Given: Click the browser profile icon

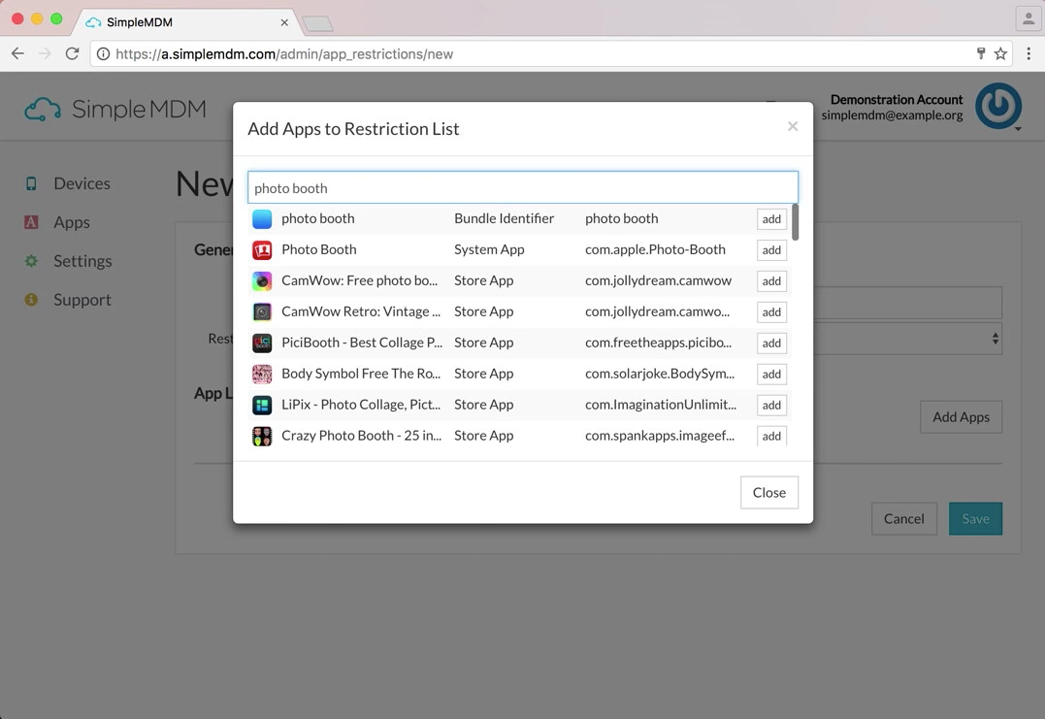Looking at the screenshot, I should click(x=1028, y=19).
